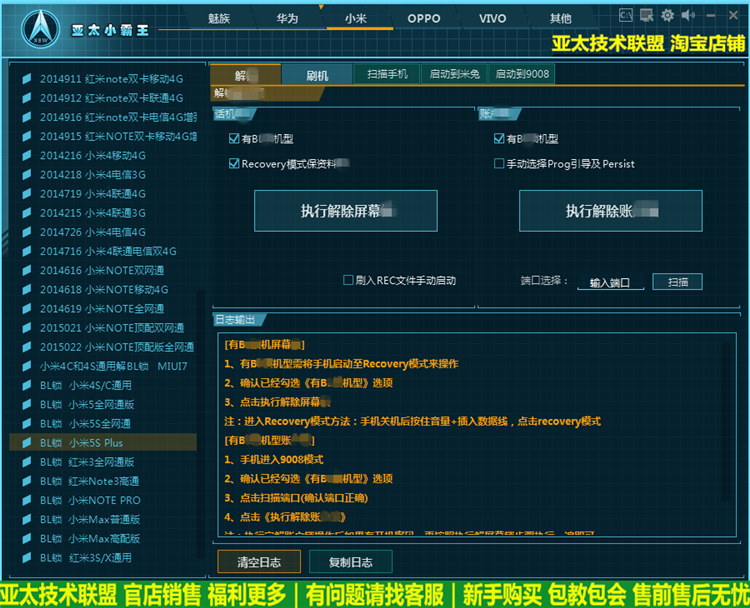Select 2014215 小米4联通3G row
This screenshot has width=750, height=608.
pos(103,212)
